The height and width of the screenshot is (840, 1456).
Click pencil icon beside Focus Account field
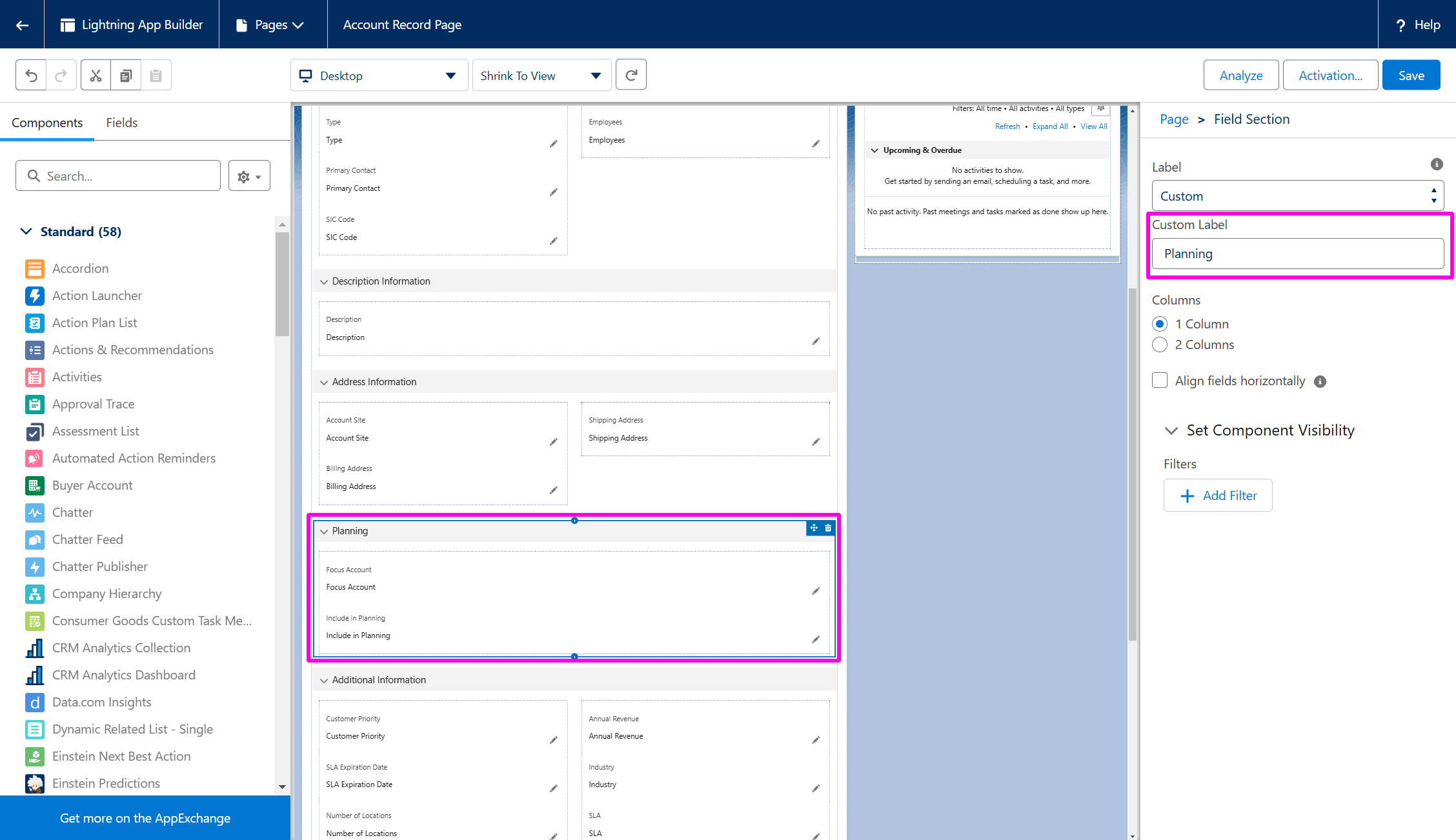[x=816, y=591]
